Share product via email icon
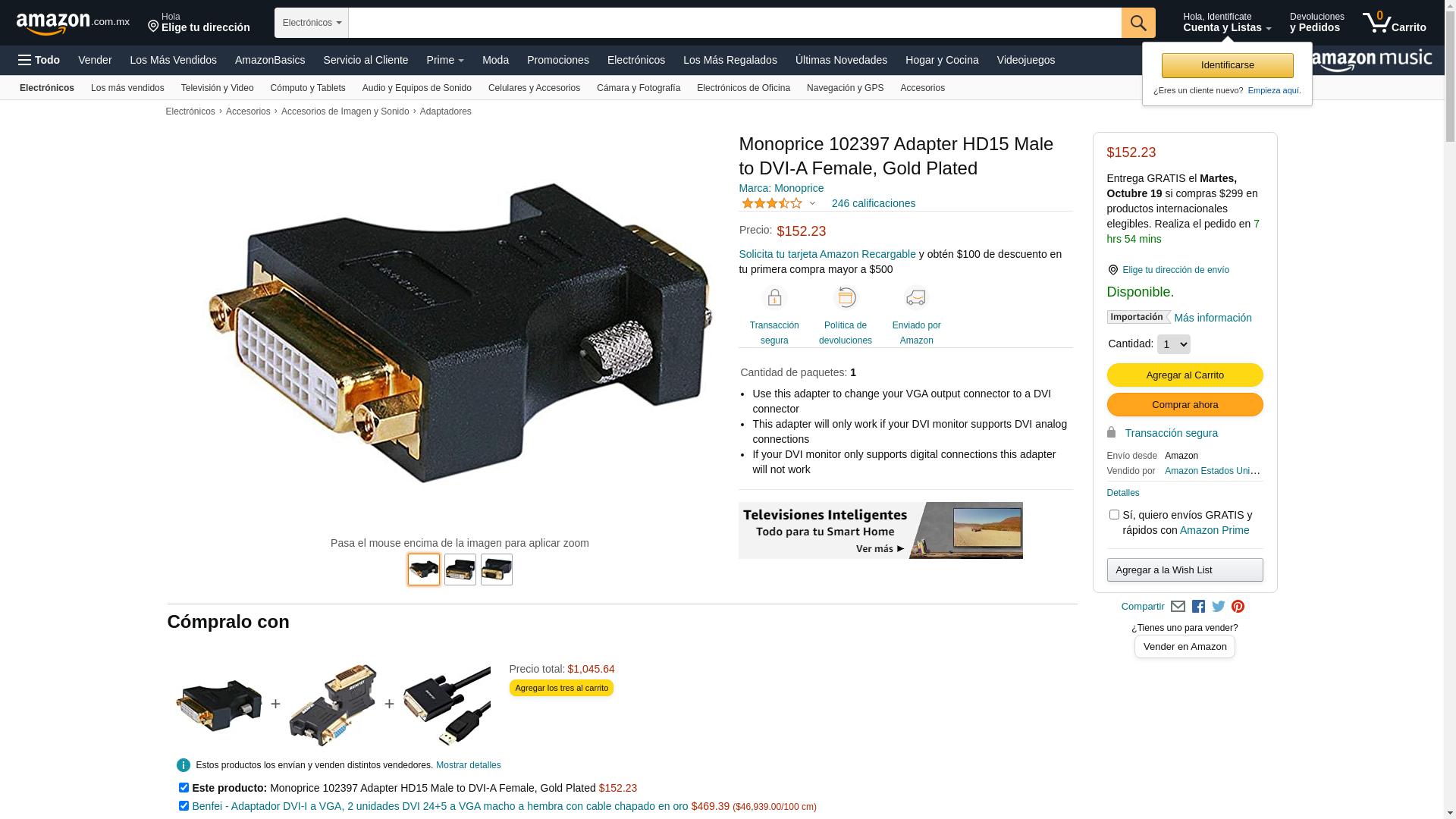This screenshot has width=1456, height=819. coord(1178,607)
